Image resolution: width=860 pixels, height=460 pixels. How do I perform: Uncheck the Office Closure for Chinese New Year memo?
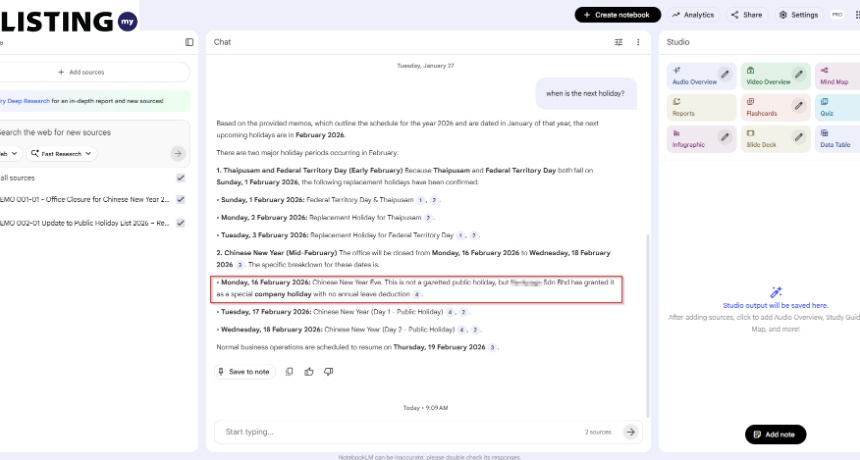[180, 200]
